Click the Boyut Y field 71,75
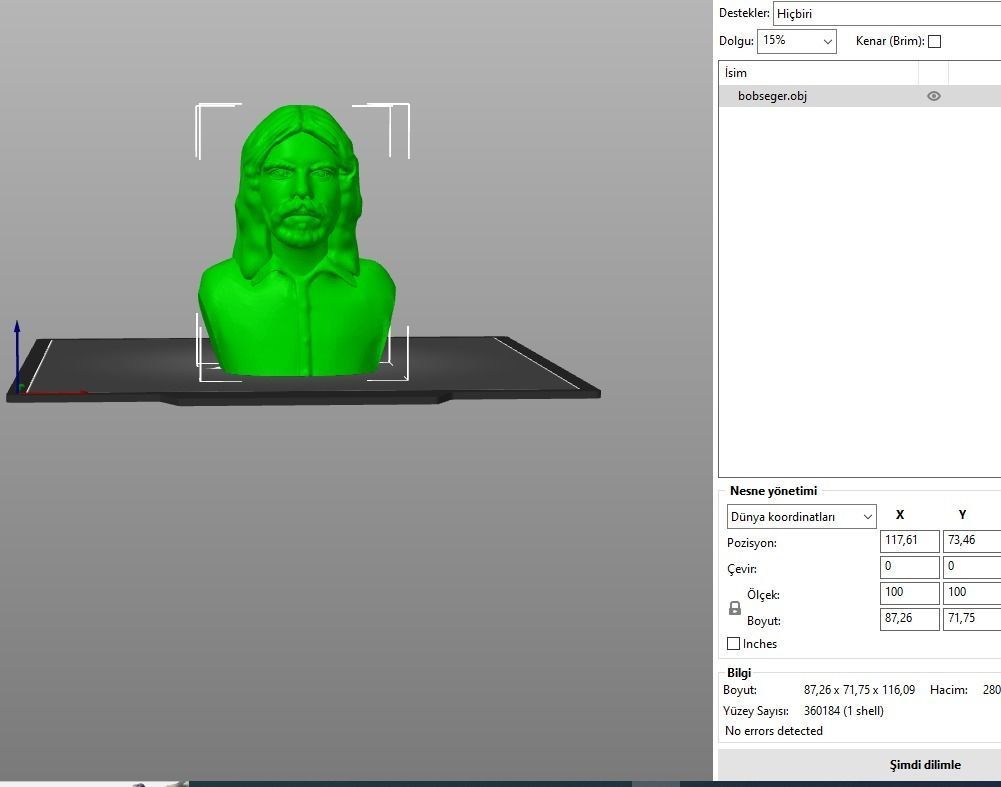Screen dimensions: 1001x787 (972, 619)
